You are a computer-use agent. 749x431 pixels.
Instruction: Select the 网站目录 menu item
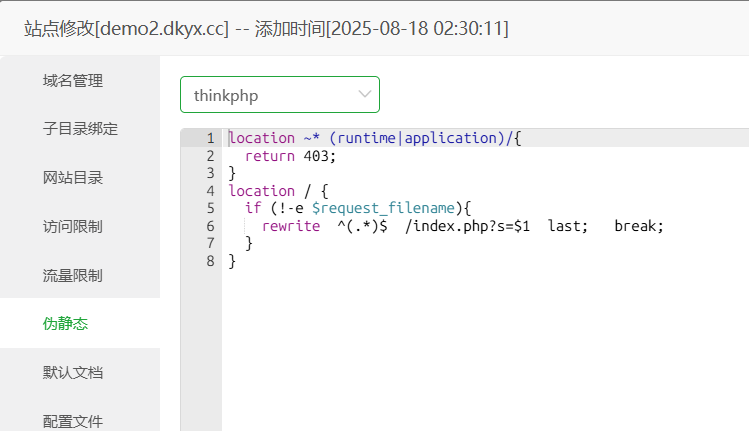point(73,178)
